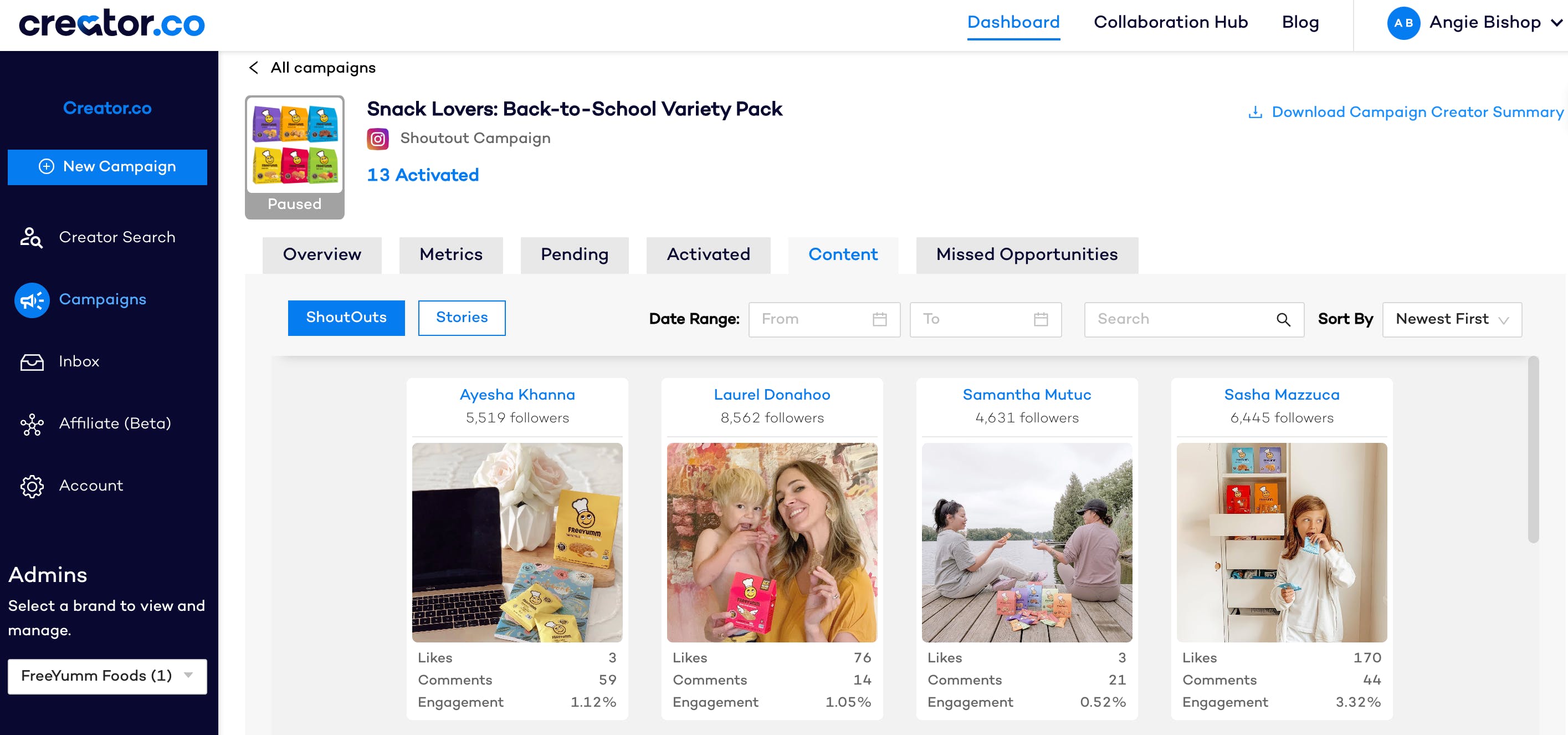Open the Creator Search icon in sidebar
Screen dimensions: 1568x735
31,237
